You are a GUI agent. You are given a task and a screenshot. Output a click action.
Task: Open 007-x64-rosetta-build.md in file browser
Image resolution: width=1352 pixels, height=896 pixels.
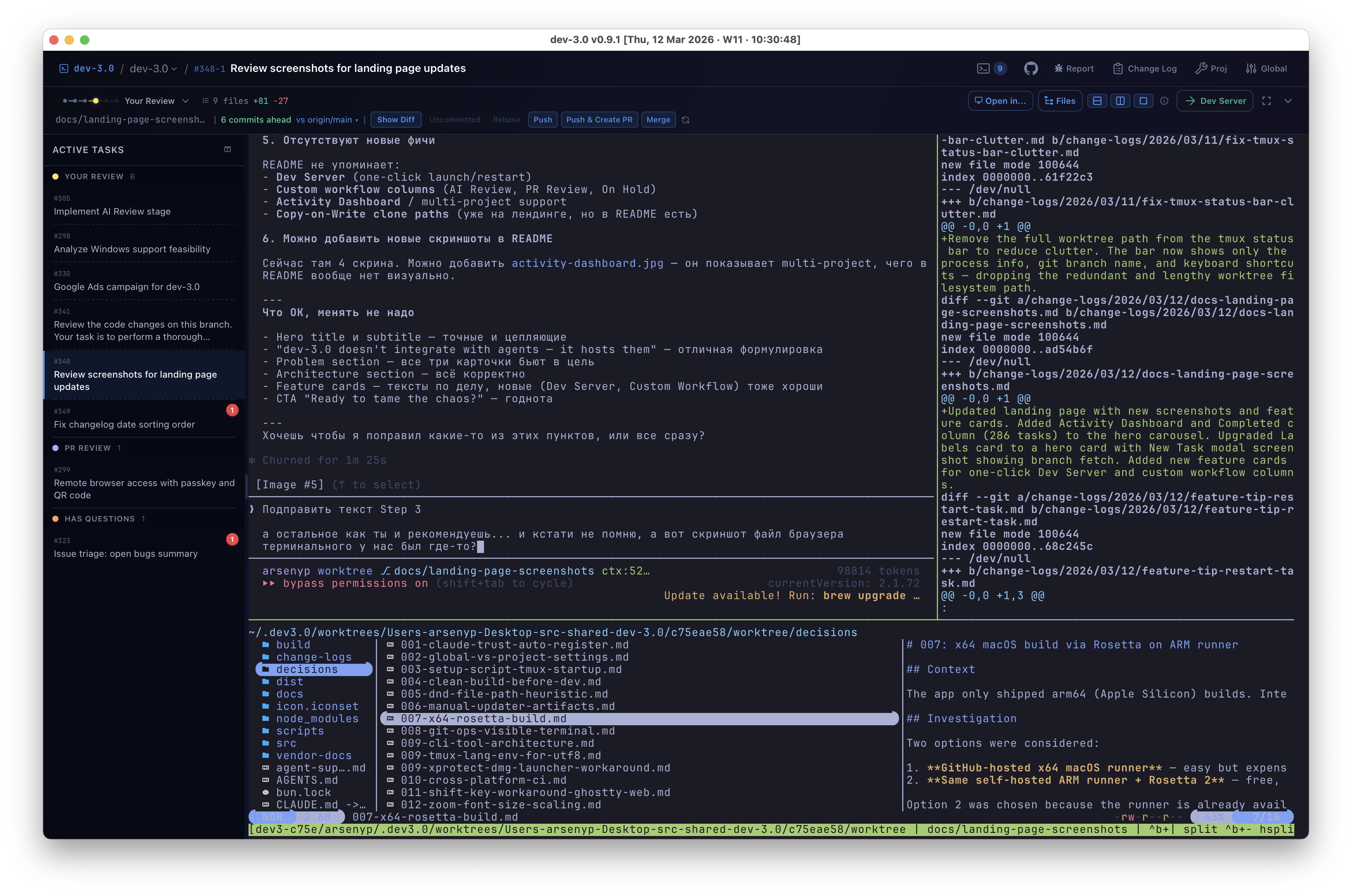pyautogui.click(x=483, y=718)
